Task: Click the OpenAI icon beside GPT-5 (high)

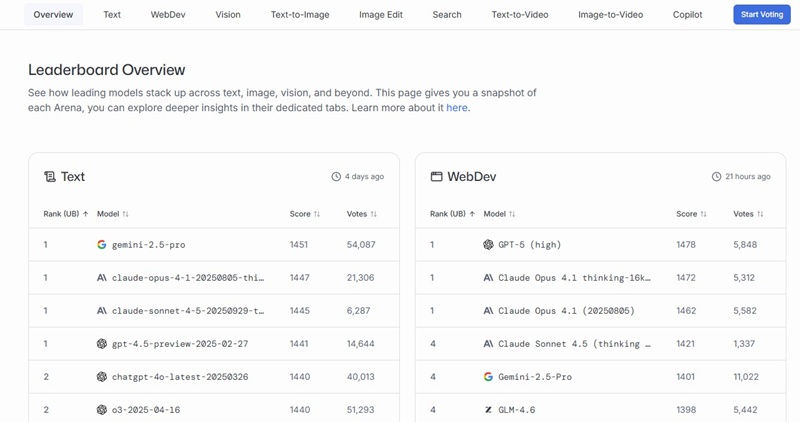Action: point(488,245)
